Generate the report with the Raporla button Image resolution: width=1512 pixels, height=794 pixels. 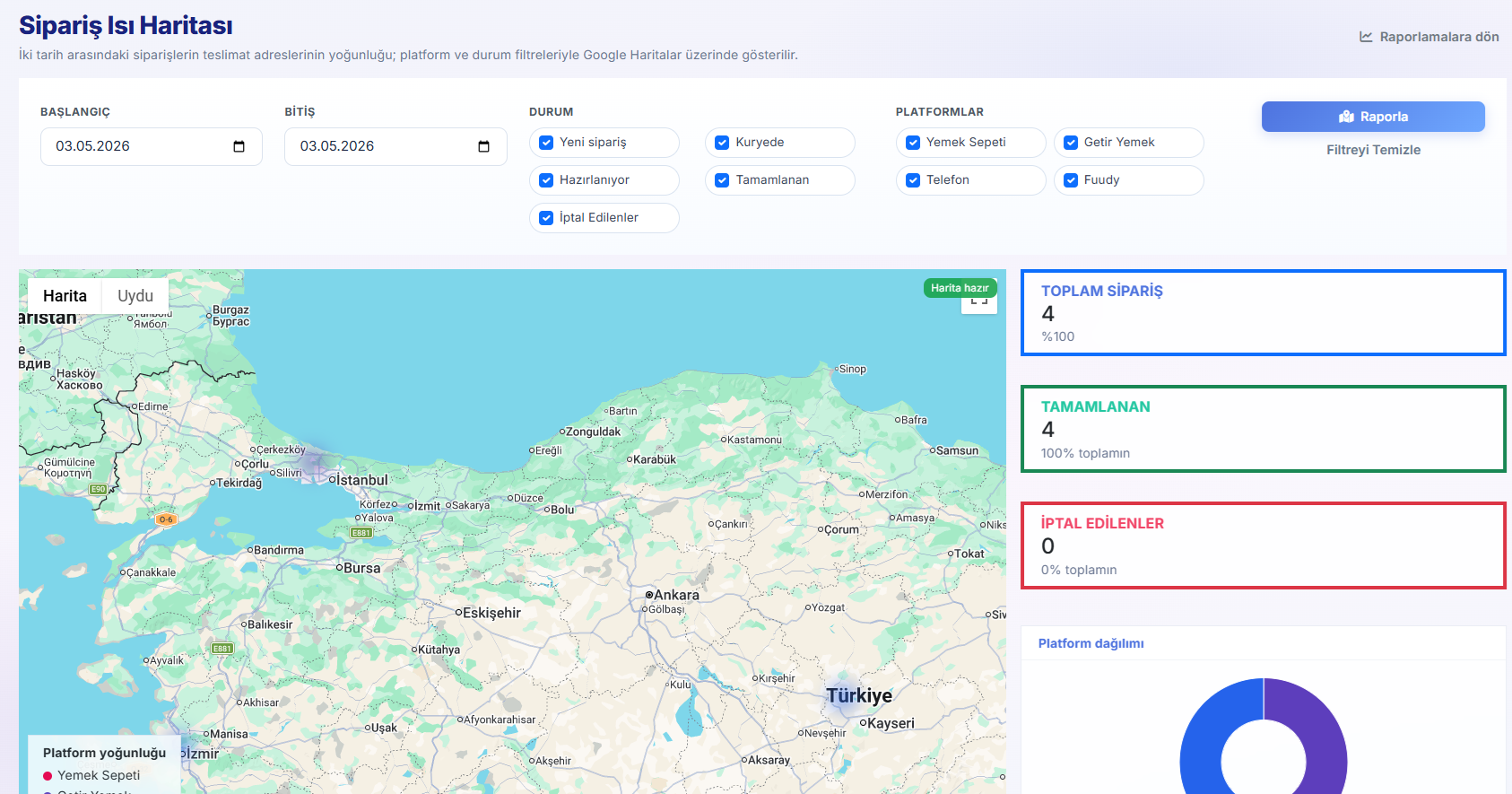point(1373,117)
